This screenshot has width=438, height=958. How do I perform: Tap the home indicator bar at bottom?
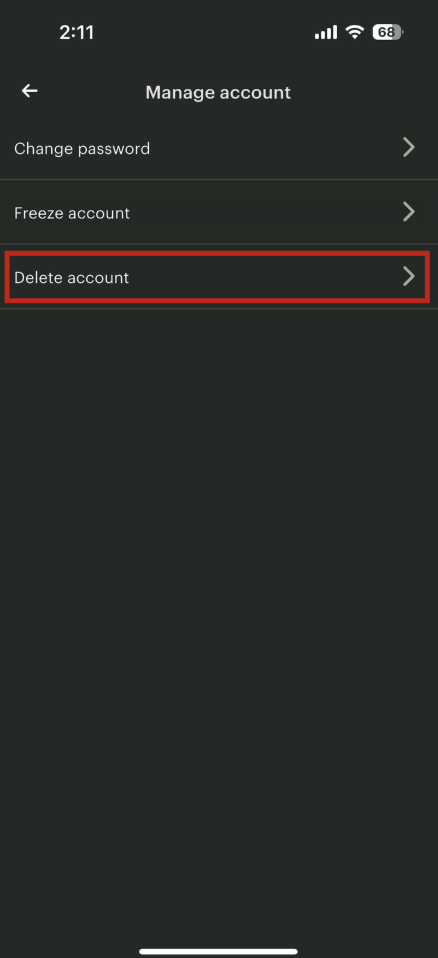(x=218, y=951)
